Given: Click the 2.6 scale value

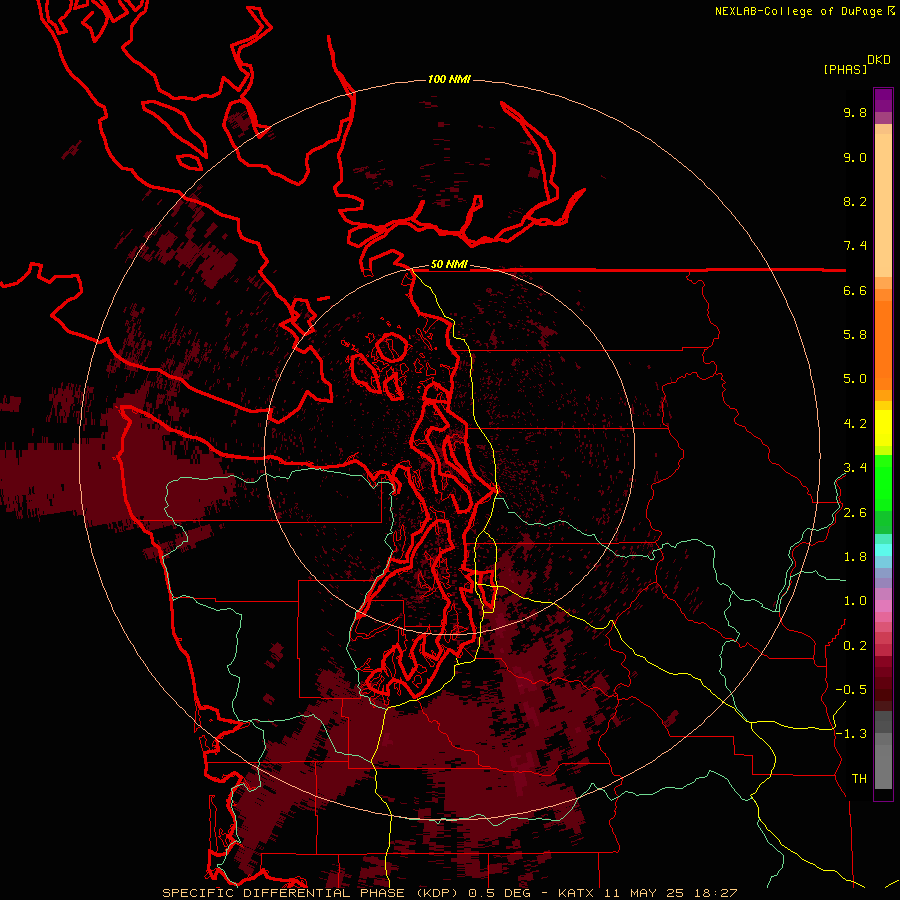Looking at the screenshot, I should pos(855,513).
